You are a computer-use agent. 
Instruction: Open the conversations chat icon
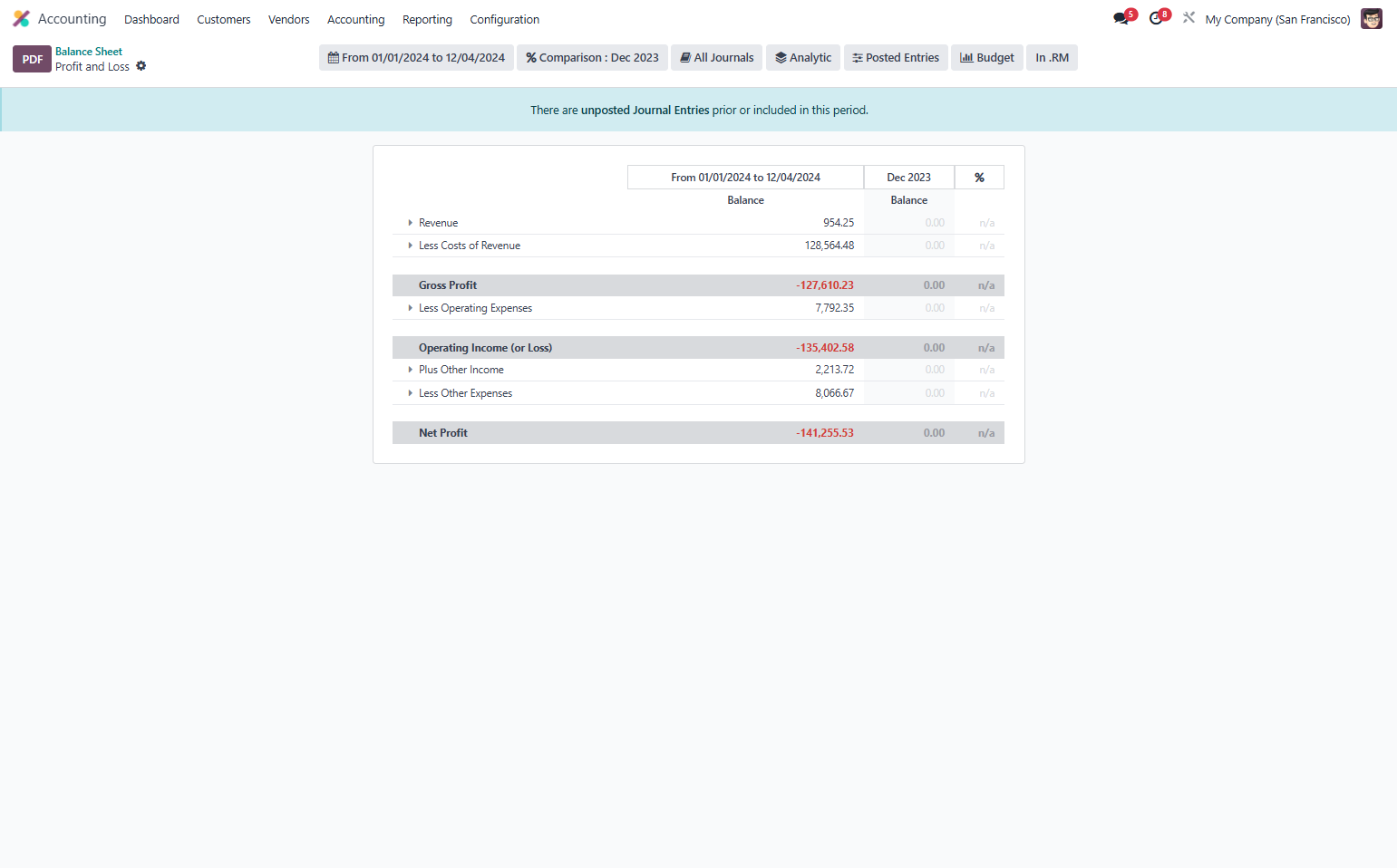[x=1121, y=19]
